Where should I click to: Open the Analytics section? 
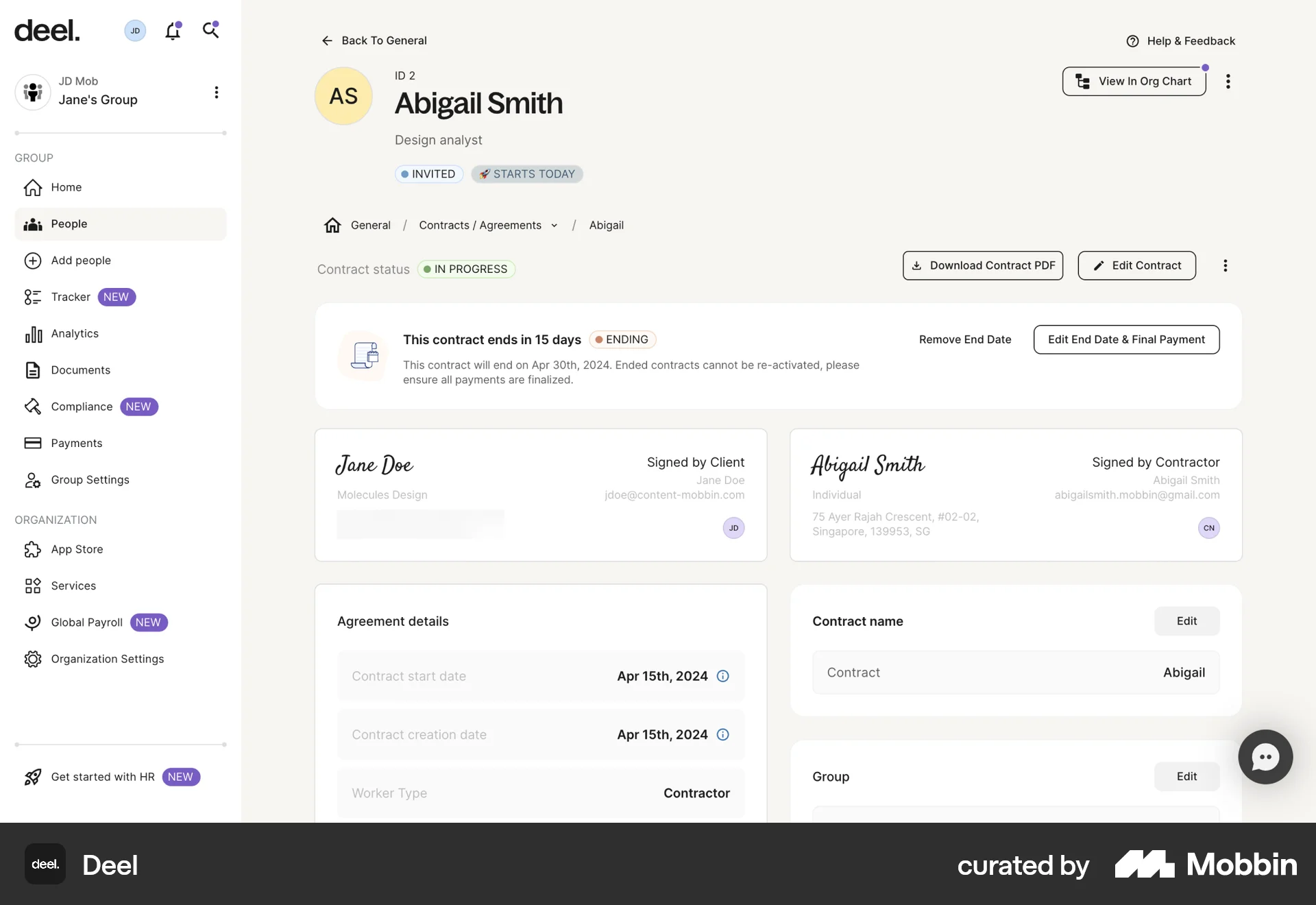pos(75,334)
